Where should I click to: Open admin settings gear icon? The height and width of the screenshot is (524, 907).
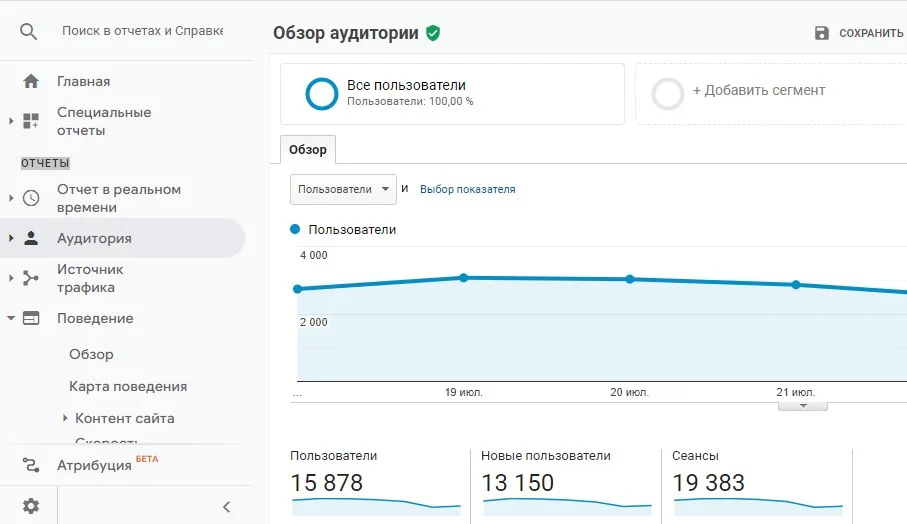pyautogui.click(x=31, y=506)
